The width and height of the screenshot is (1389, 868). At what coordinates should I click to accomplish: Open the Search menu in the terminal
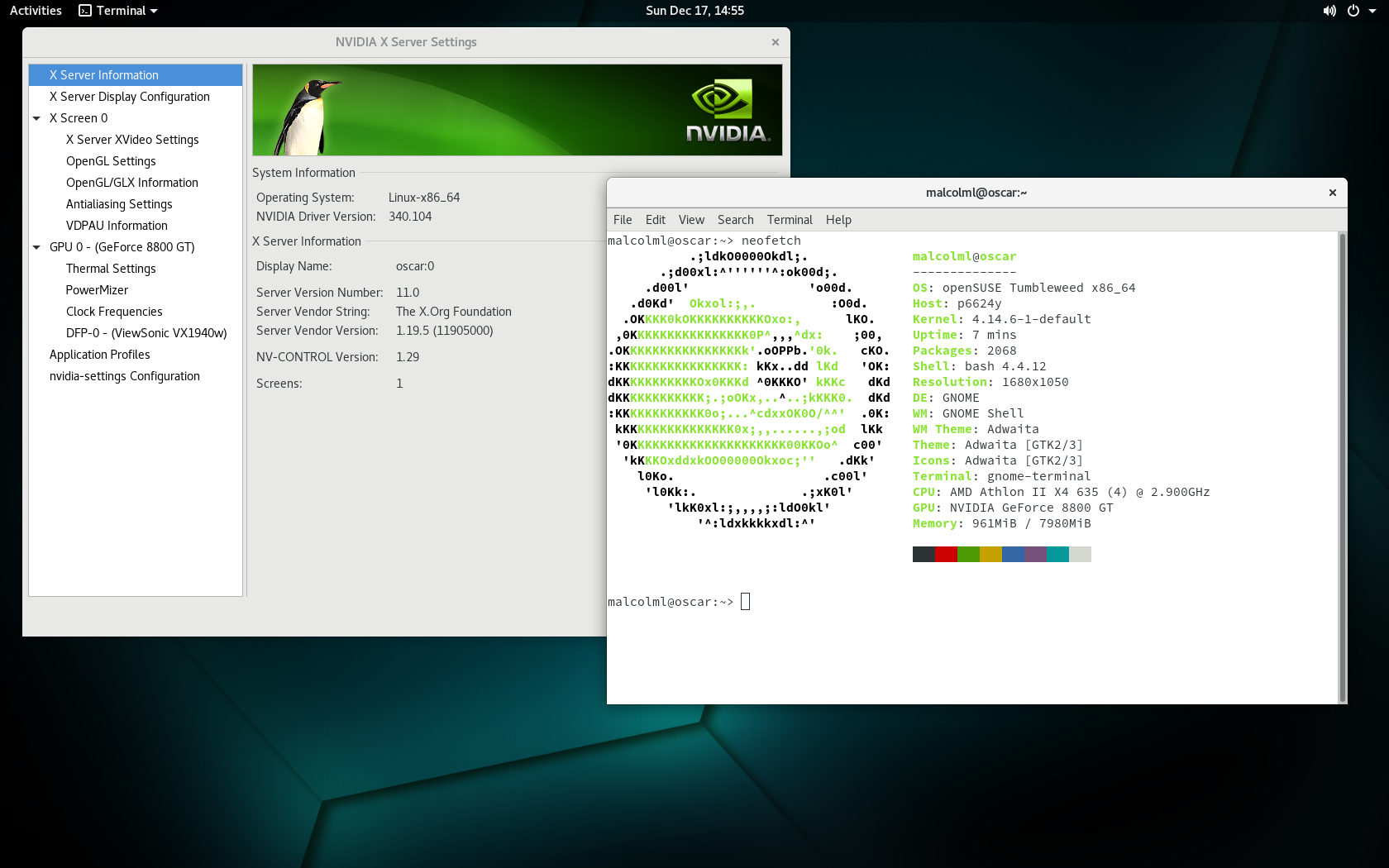pyautogui.click(x=736, y=220)
